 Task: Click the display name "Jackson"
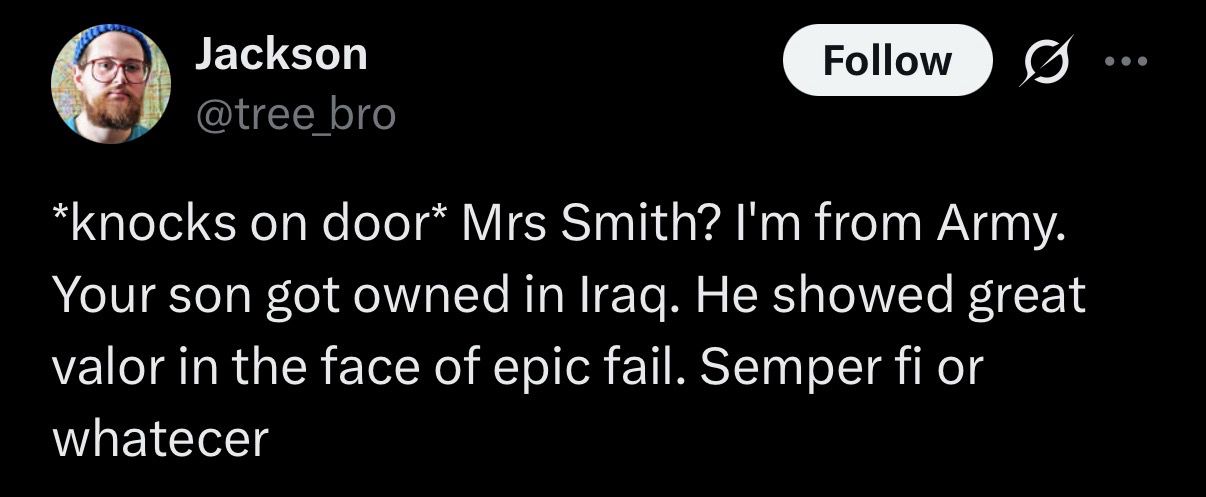[x=281, y=54]
